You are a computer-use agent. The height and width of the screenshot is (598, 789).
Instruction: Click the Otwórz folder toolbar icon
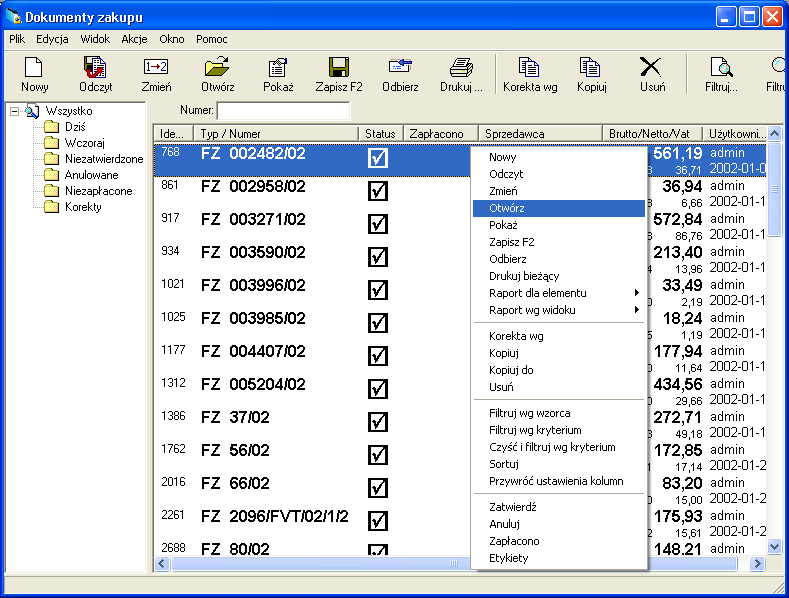217,67
